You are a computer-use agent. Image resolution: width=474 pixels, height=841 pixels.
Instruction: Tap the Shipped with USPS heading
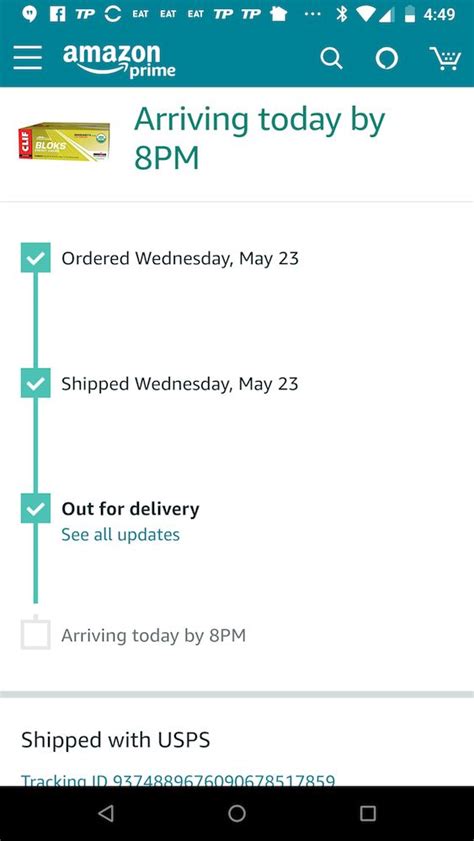(x=115, y=740)
